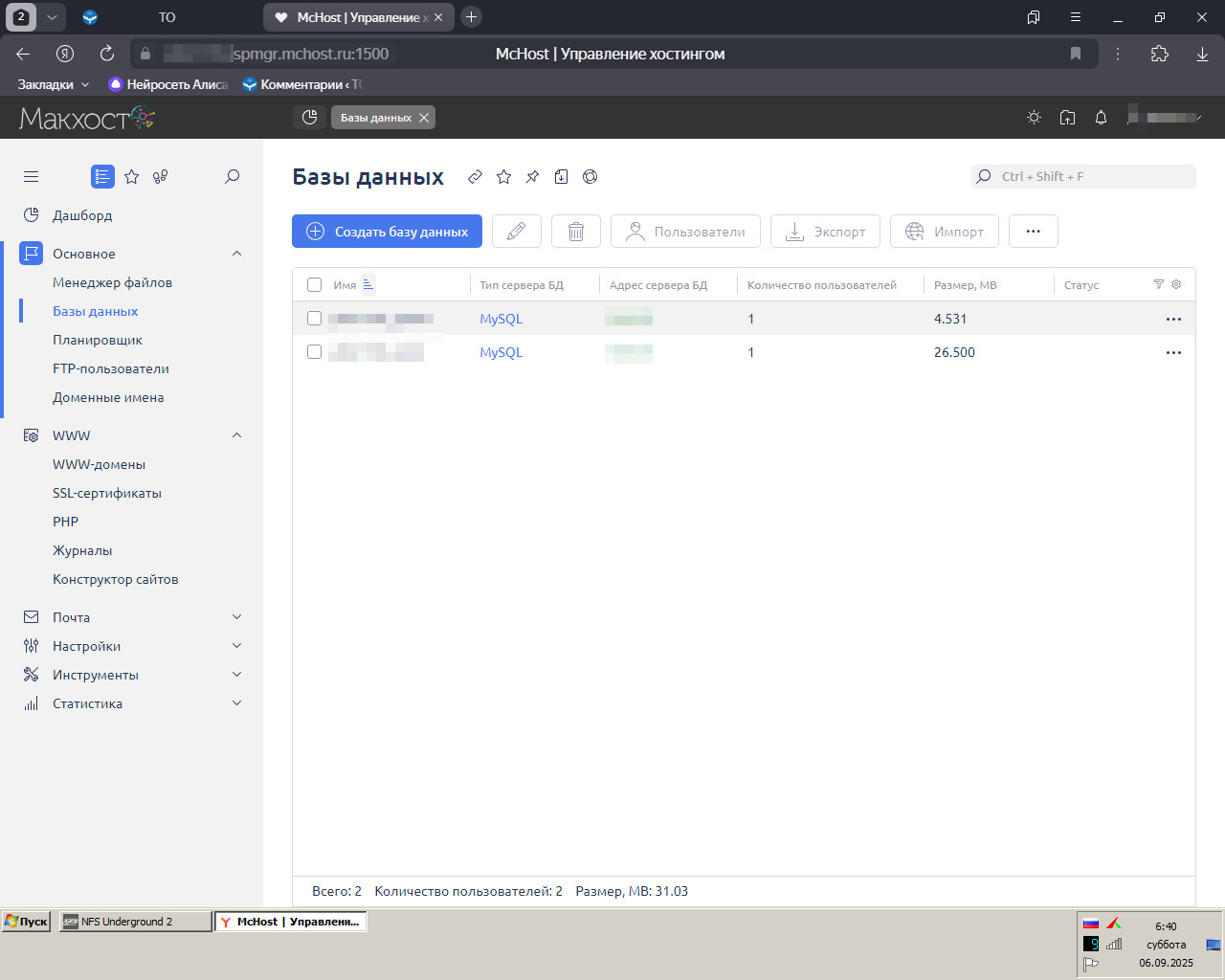This screenshot has width=1225, height=980.
Task: Check the 4.531 MB database row
Action: click(314, 319)
